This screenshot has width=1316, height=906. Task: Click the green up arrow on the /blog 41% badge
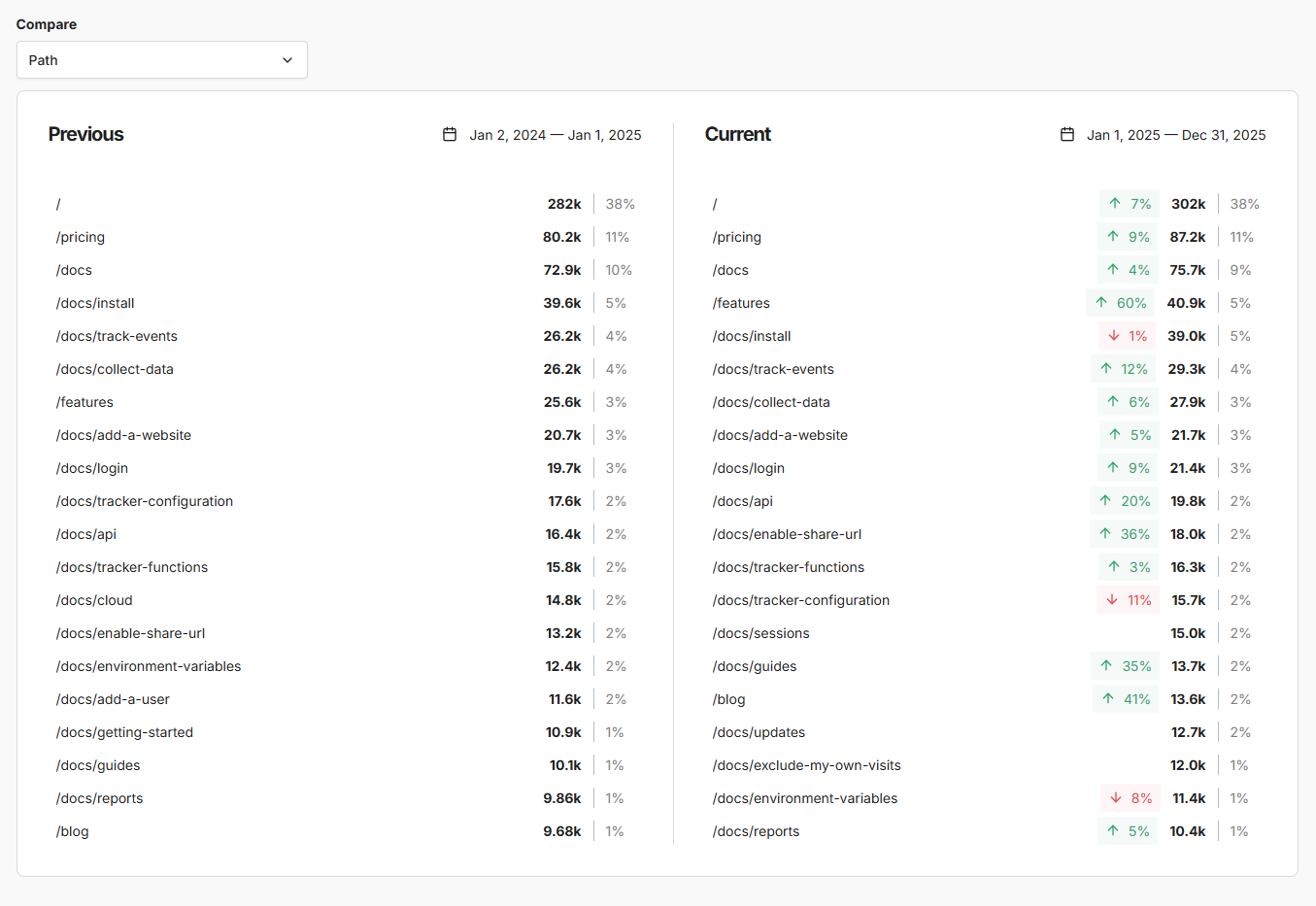(1108, 699)
